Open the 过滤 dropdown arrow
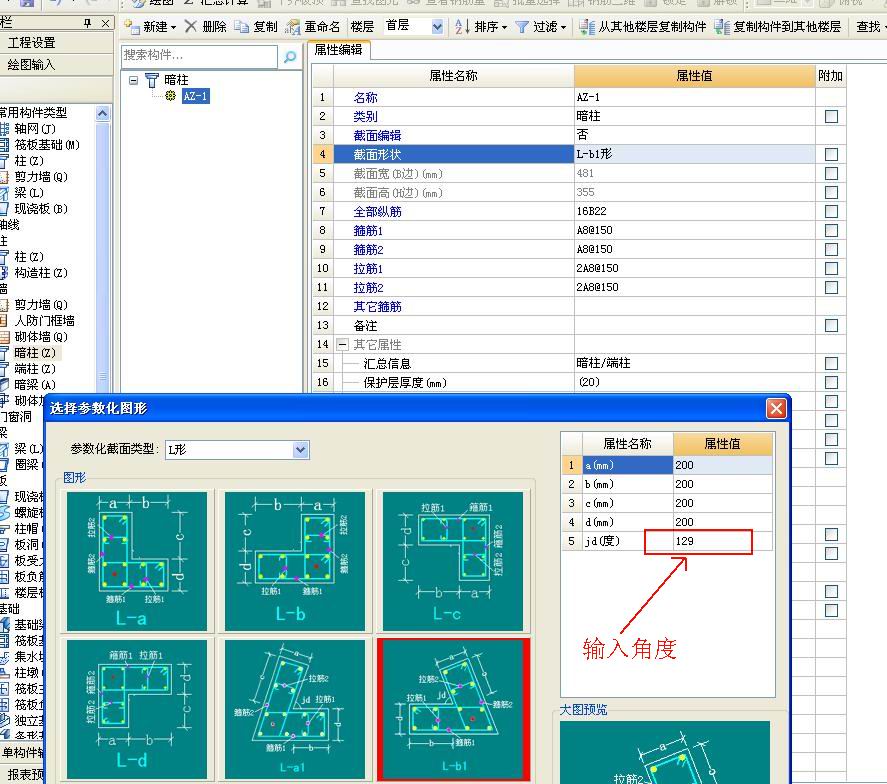The height and width of the screenshot is (784, 887). 563,27
